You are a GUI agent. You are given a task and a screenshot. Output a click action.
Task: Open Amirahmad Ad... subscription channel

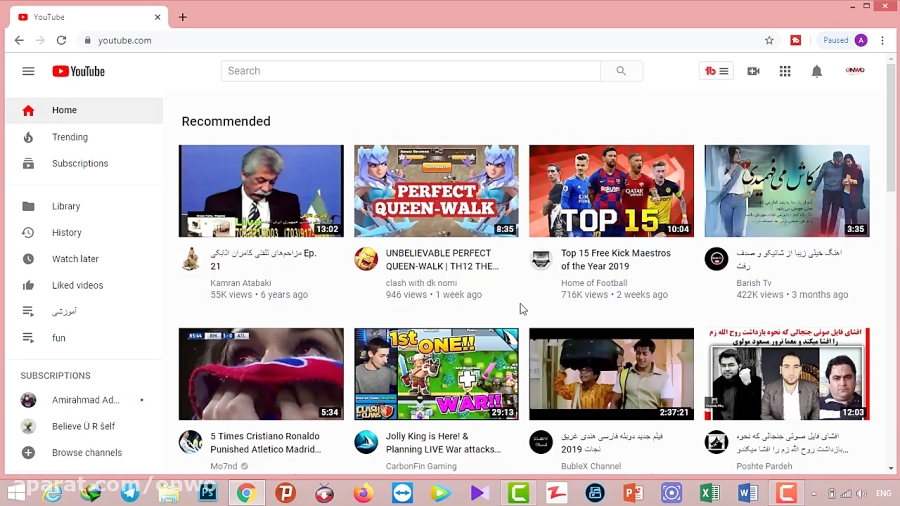click(x=84, y=400)
